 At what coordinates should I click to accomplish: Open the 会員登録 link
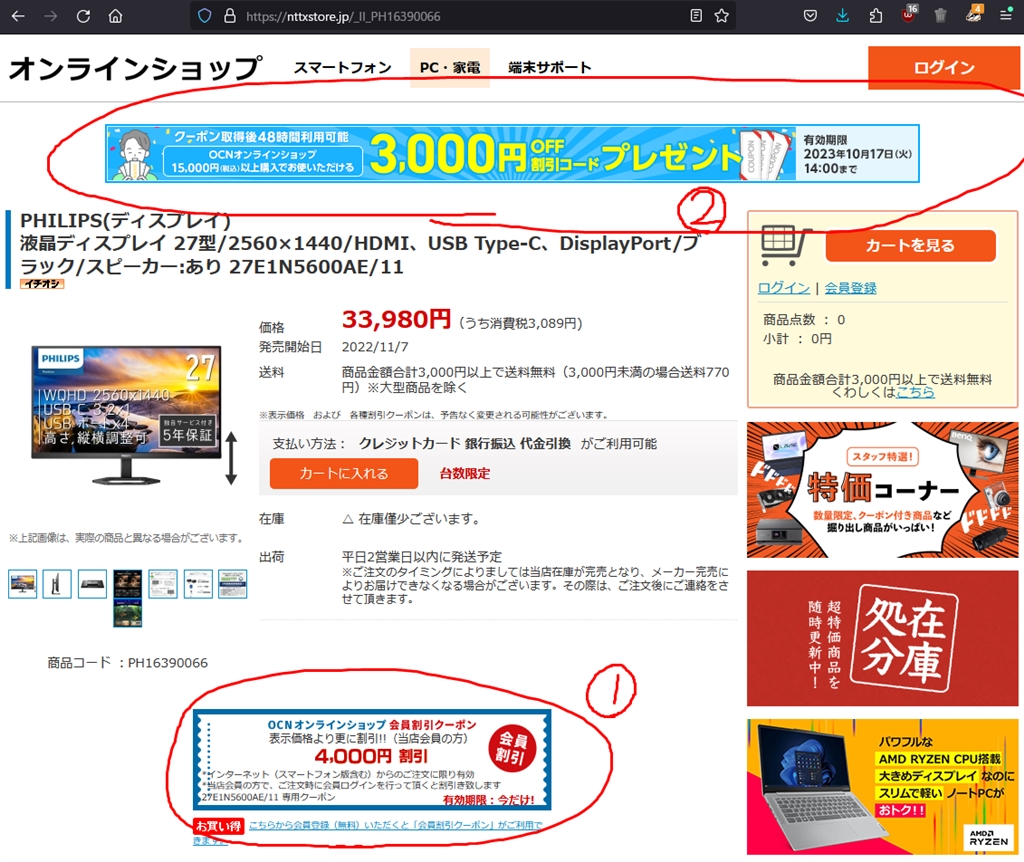[x=850, y=288]
